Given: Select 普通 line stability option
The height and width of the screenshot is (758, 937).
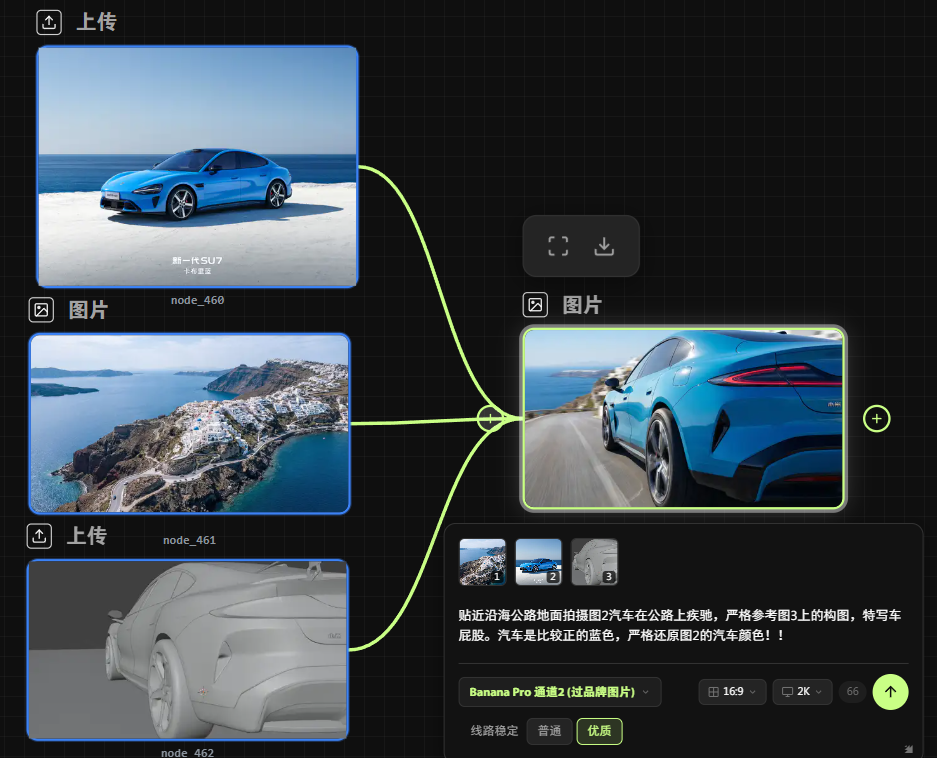Looking at the screenshot, I should point(549,731).
